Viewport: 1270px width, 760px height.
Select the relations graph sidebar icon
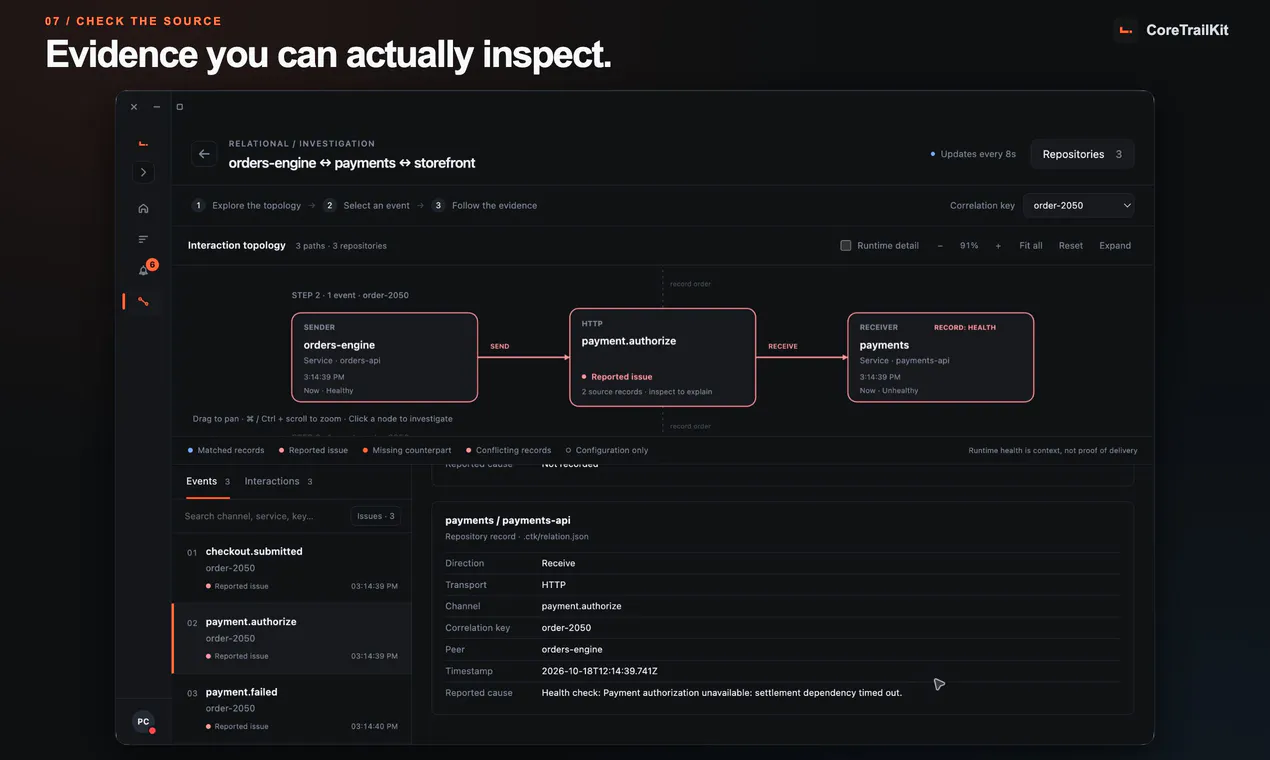[x=143, y=301]
